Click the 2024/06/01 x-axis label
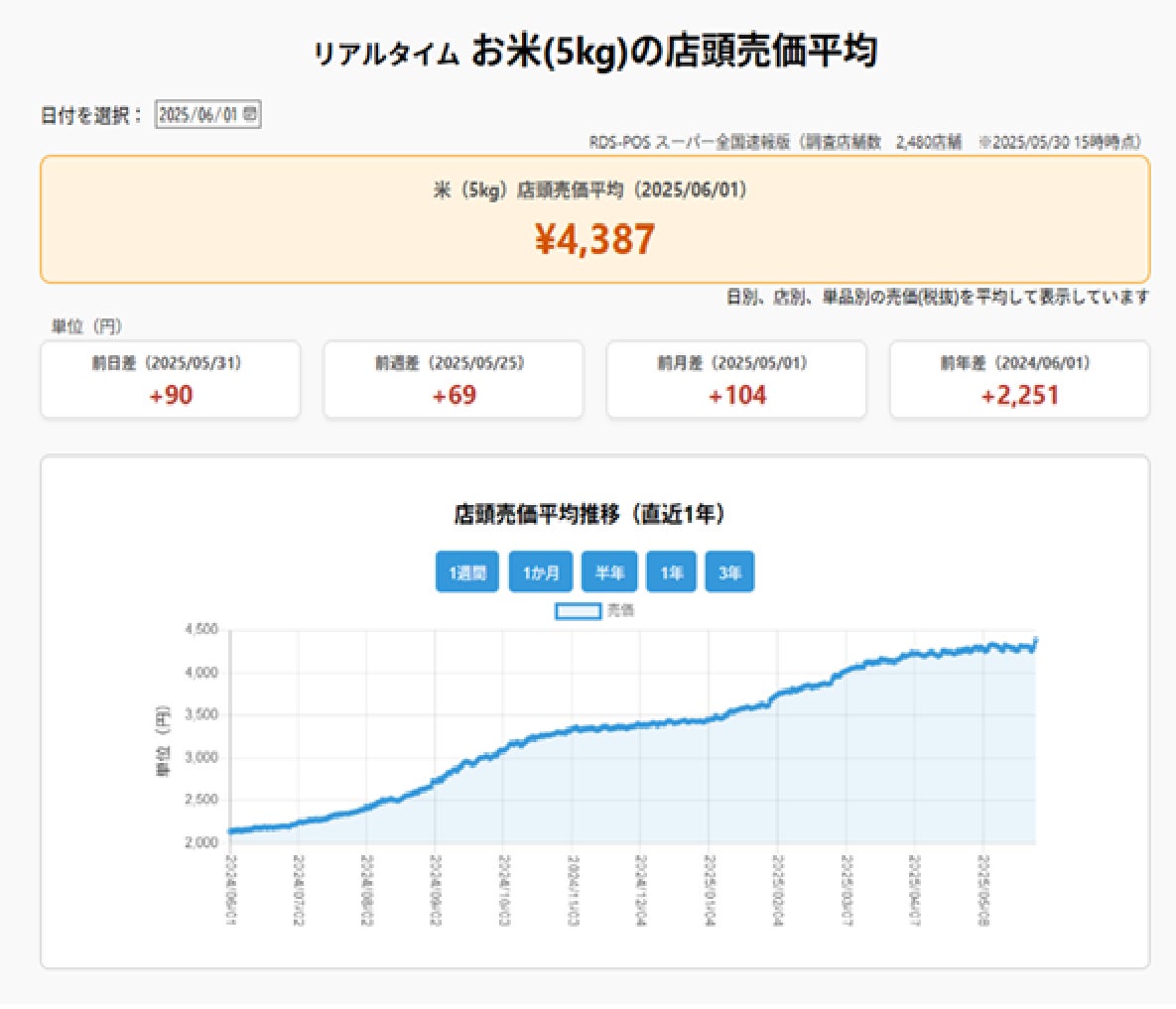Image resolution: width=1176 pixels, height=1009 pixels. point(230,890)
